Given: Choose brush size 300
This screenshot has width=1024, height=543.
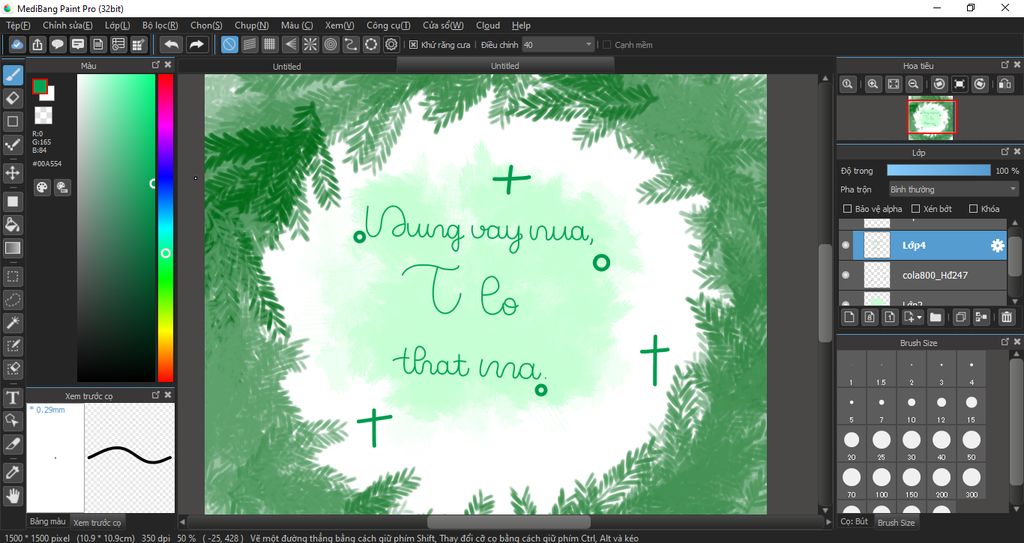Looking at the screenshot, I should pos(971,482).
